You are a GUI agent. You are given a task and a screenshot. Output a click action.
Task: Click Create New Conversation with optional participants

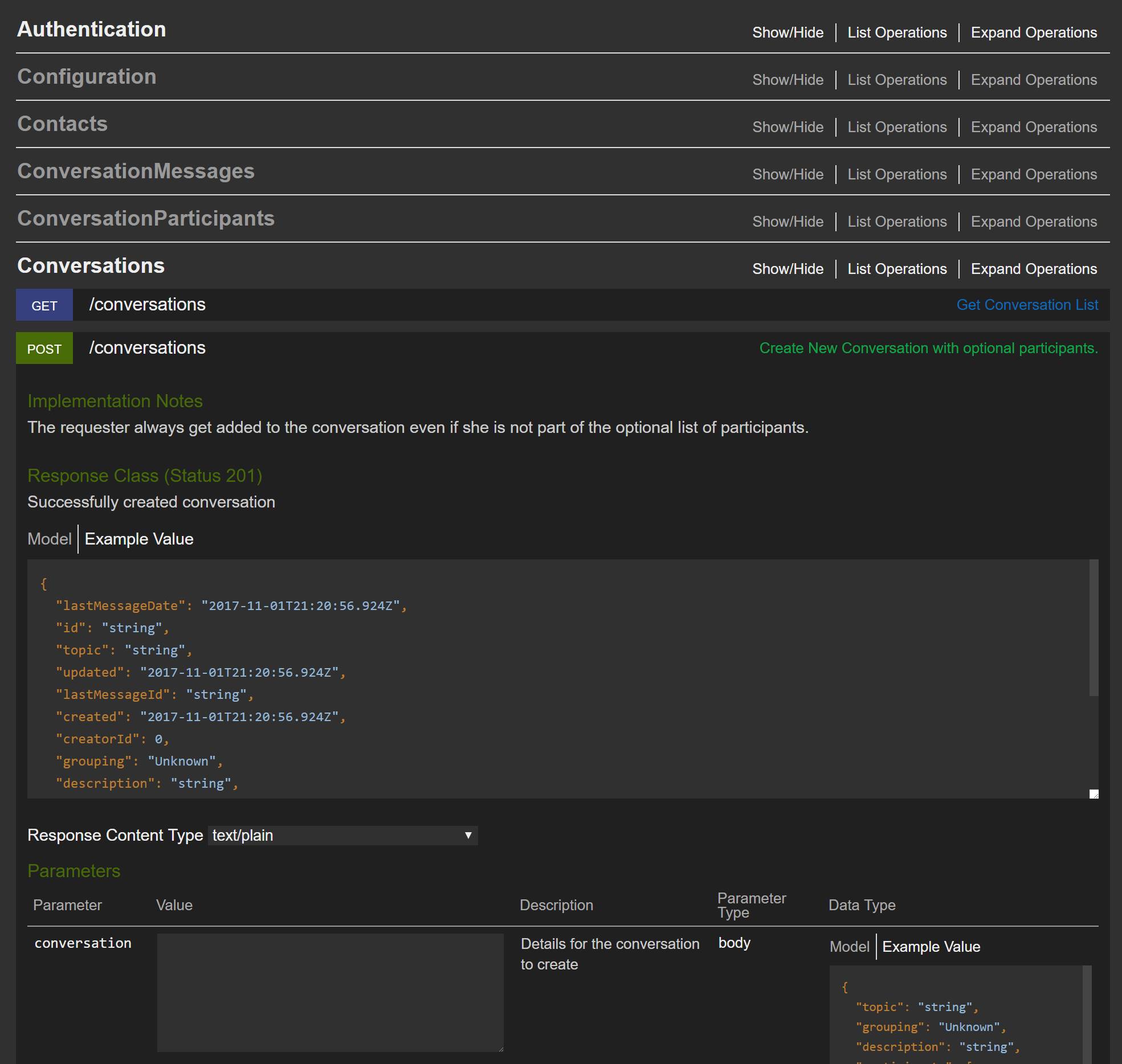(928, 348)
